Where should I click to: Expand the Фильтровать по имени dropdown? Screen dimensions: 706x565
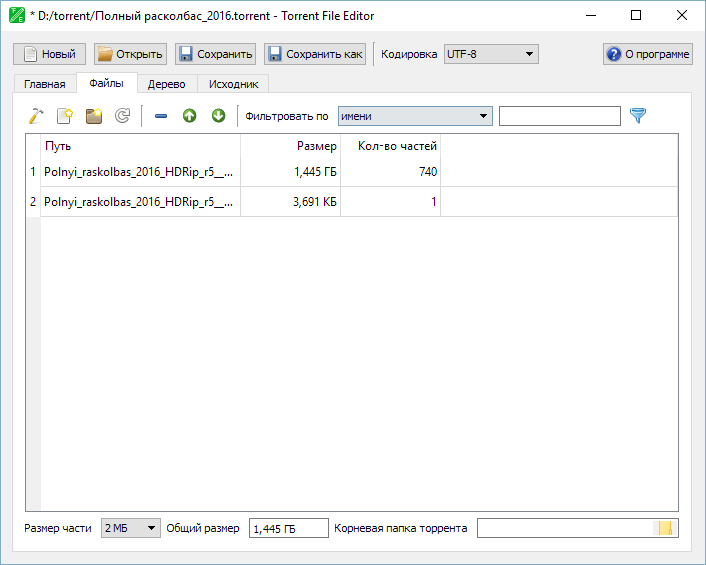pyautogui.click(x=415, y=116)
